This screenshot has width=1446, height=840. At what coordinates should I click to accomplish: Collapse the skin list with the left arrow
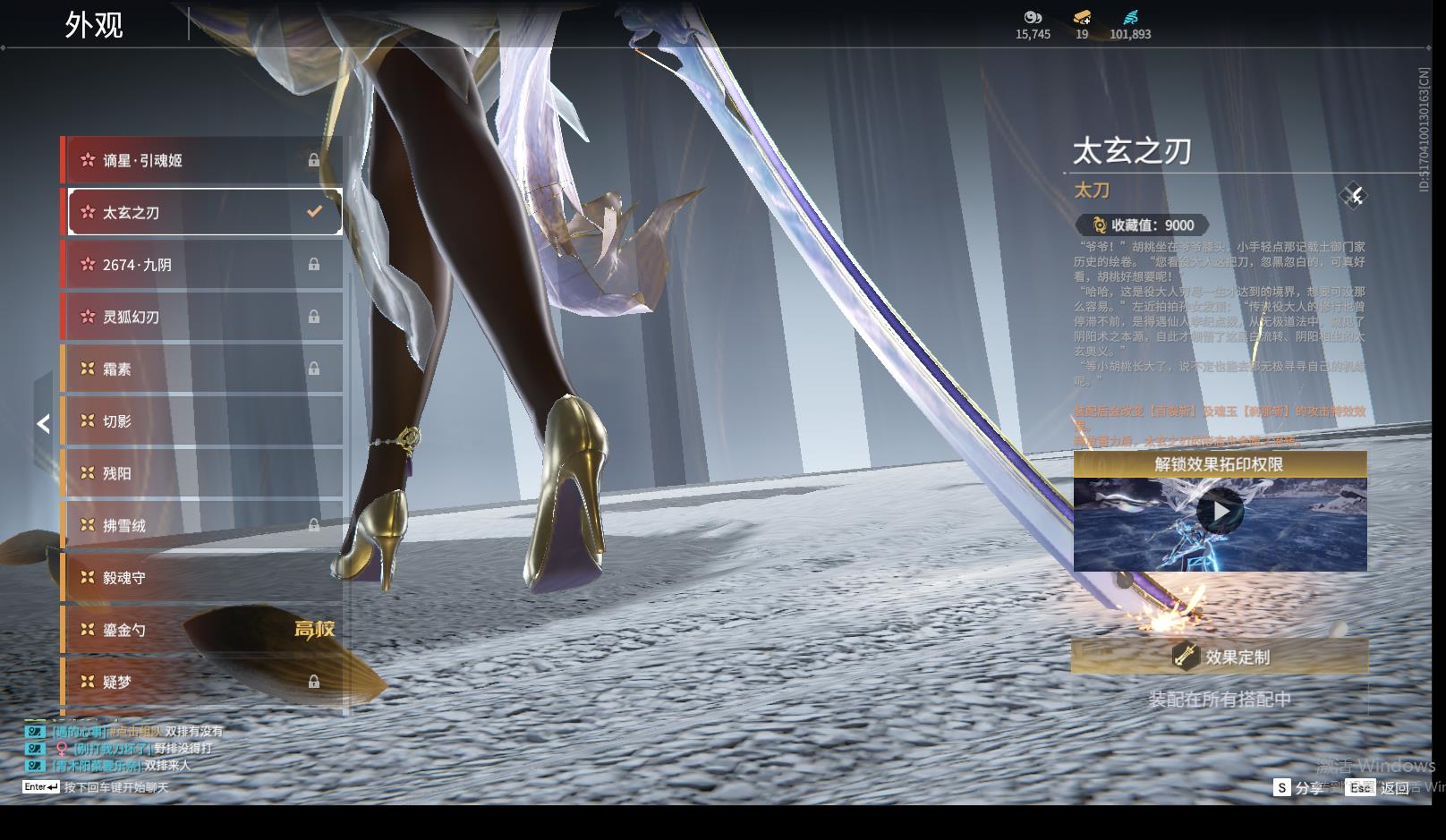pyautogui.click(x=43, y=424)
